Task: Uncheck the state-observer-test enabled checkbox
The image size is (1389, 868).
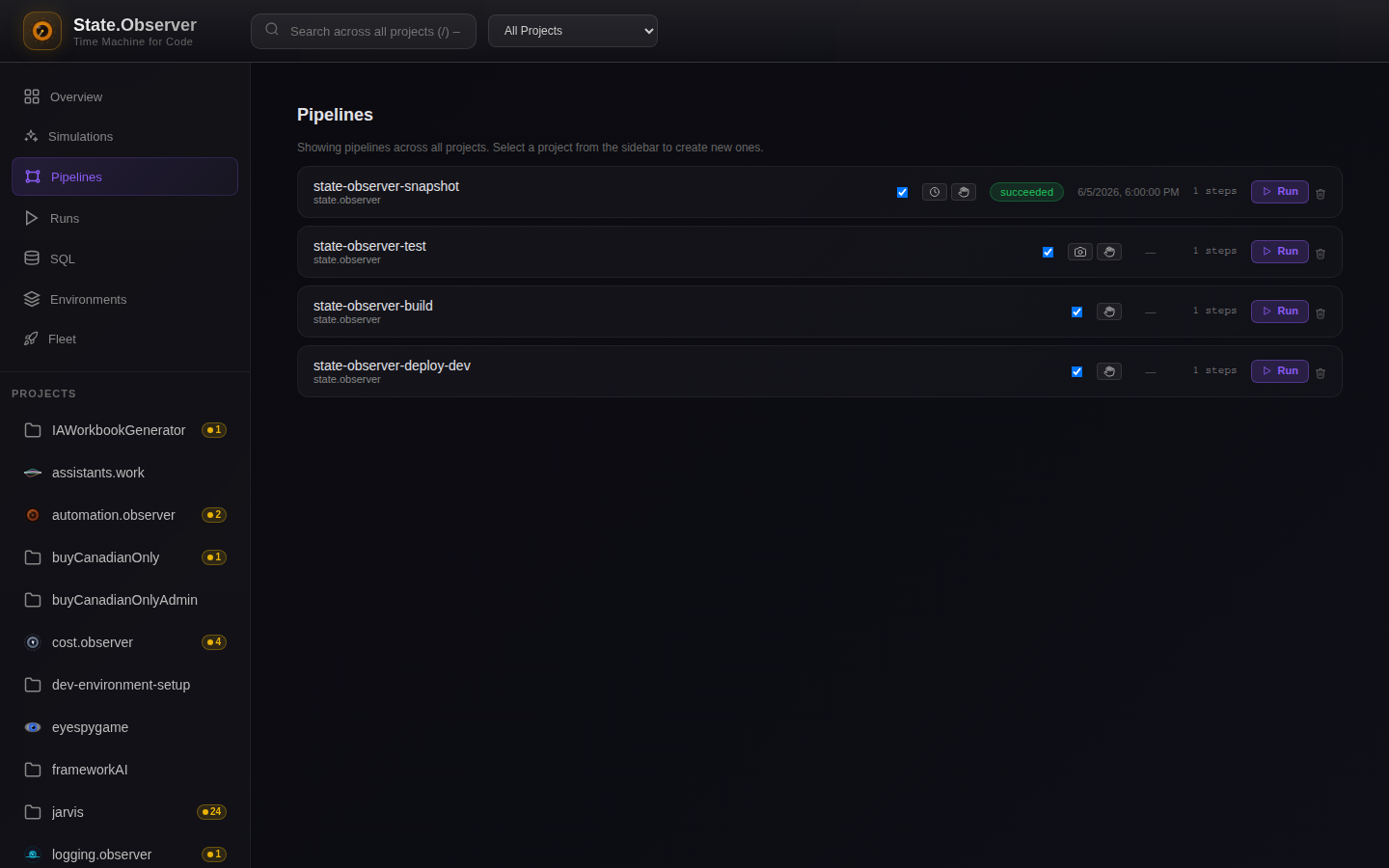Action: (x=1048, y=252)
